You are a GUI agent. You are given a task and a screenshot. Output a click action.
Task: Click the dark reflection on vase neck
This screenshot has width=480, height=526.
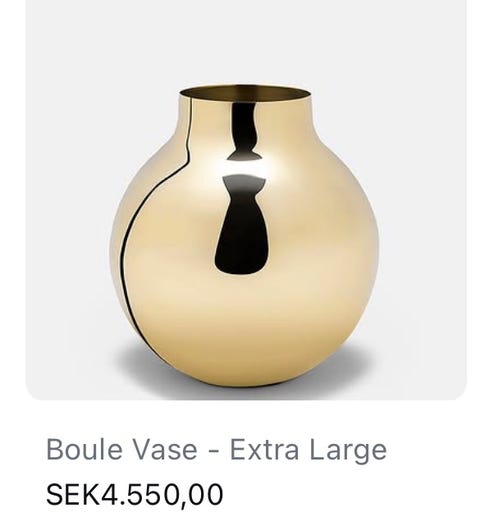[x=244, y=131]
